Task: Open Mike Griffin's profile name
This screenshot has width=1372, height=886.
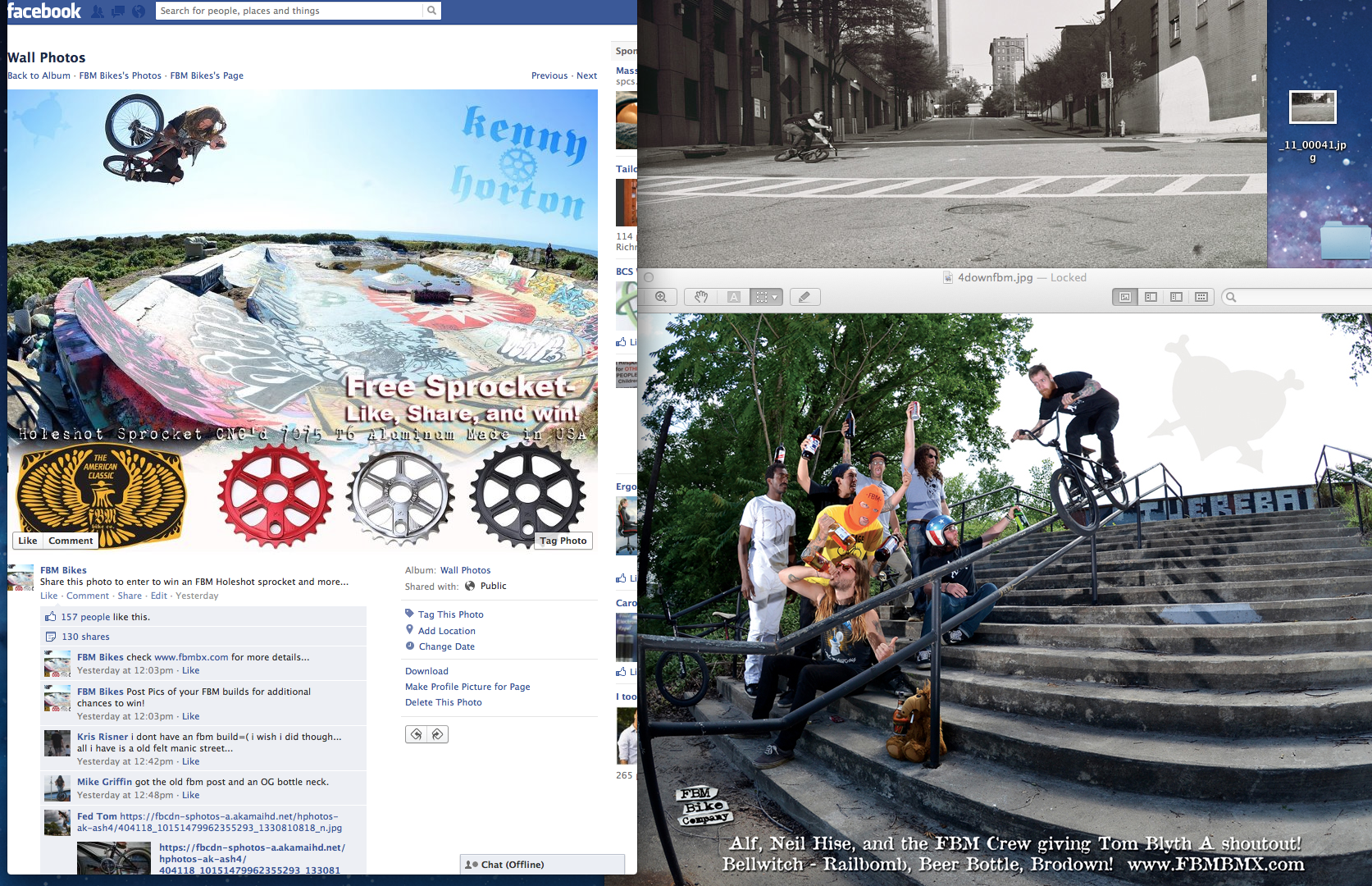Action: (104, 782)
